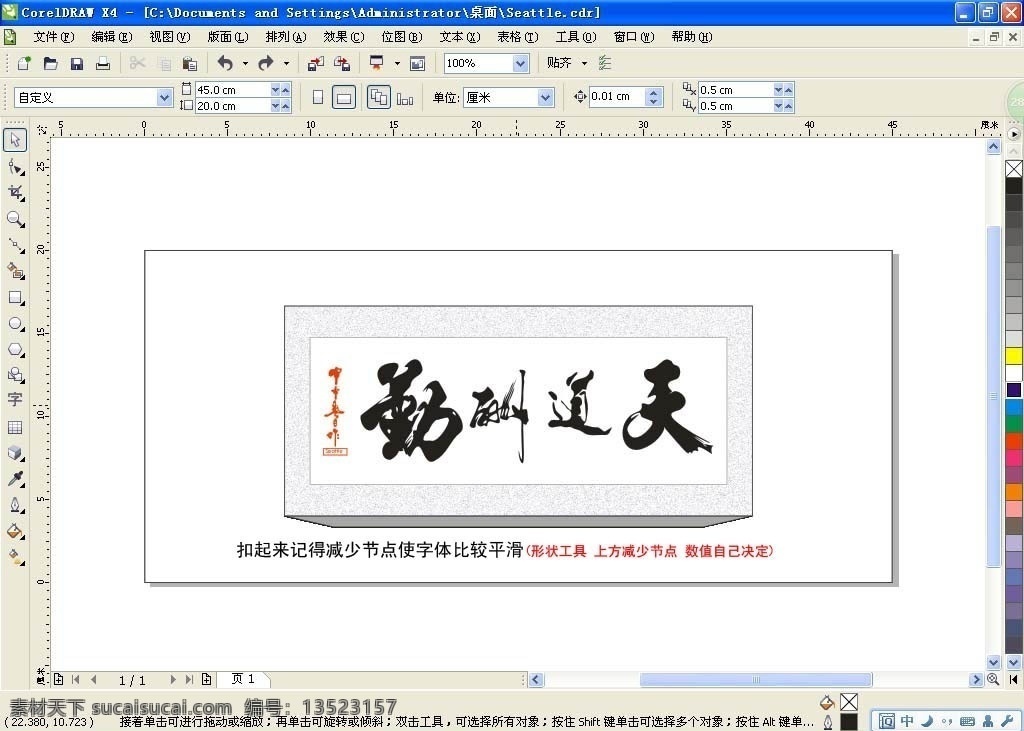
Task: Open the paper size 自定义 dropdown
Action: [x=163, y=98]
